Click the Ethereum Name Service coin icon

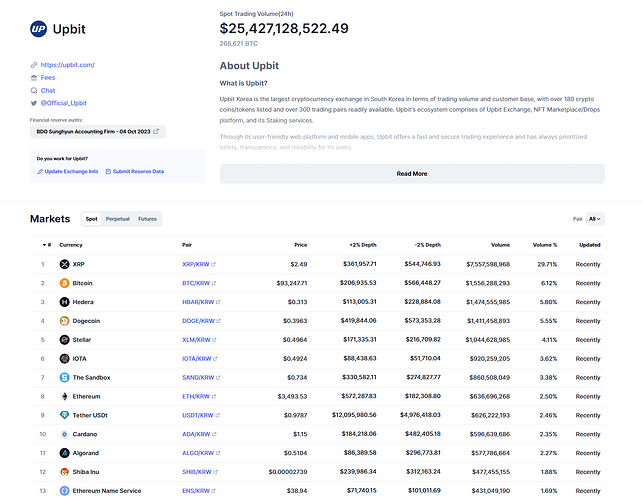64,491
